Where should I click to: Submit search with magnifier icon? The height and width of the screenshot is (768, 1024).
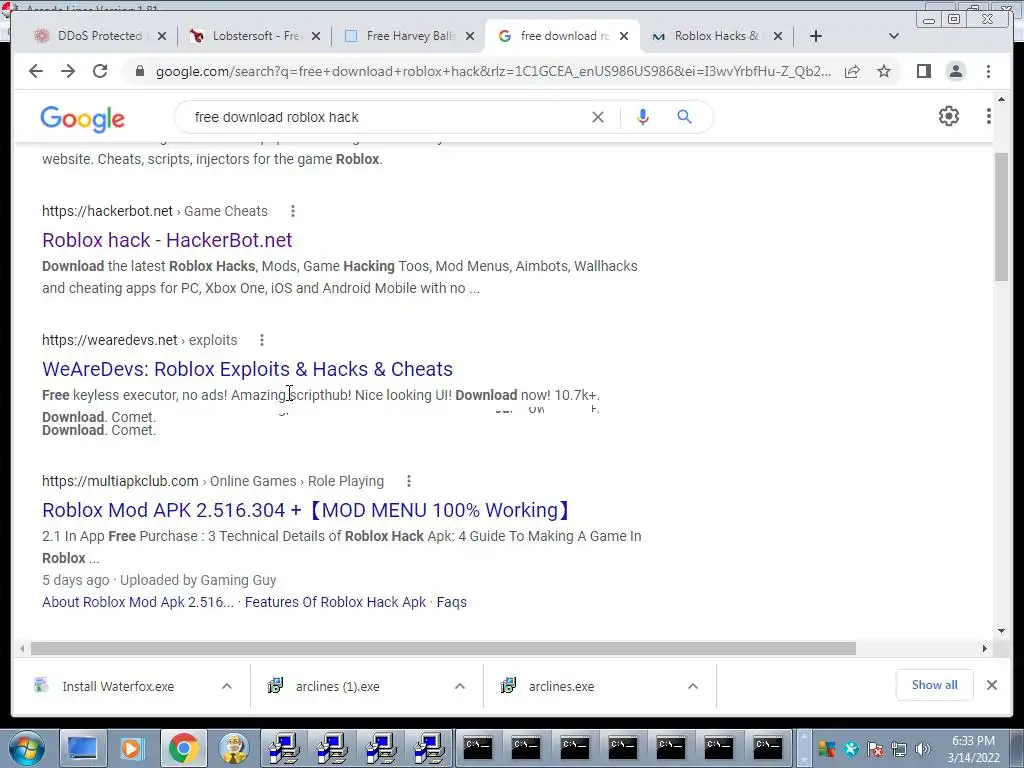684,117
